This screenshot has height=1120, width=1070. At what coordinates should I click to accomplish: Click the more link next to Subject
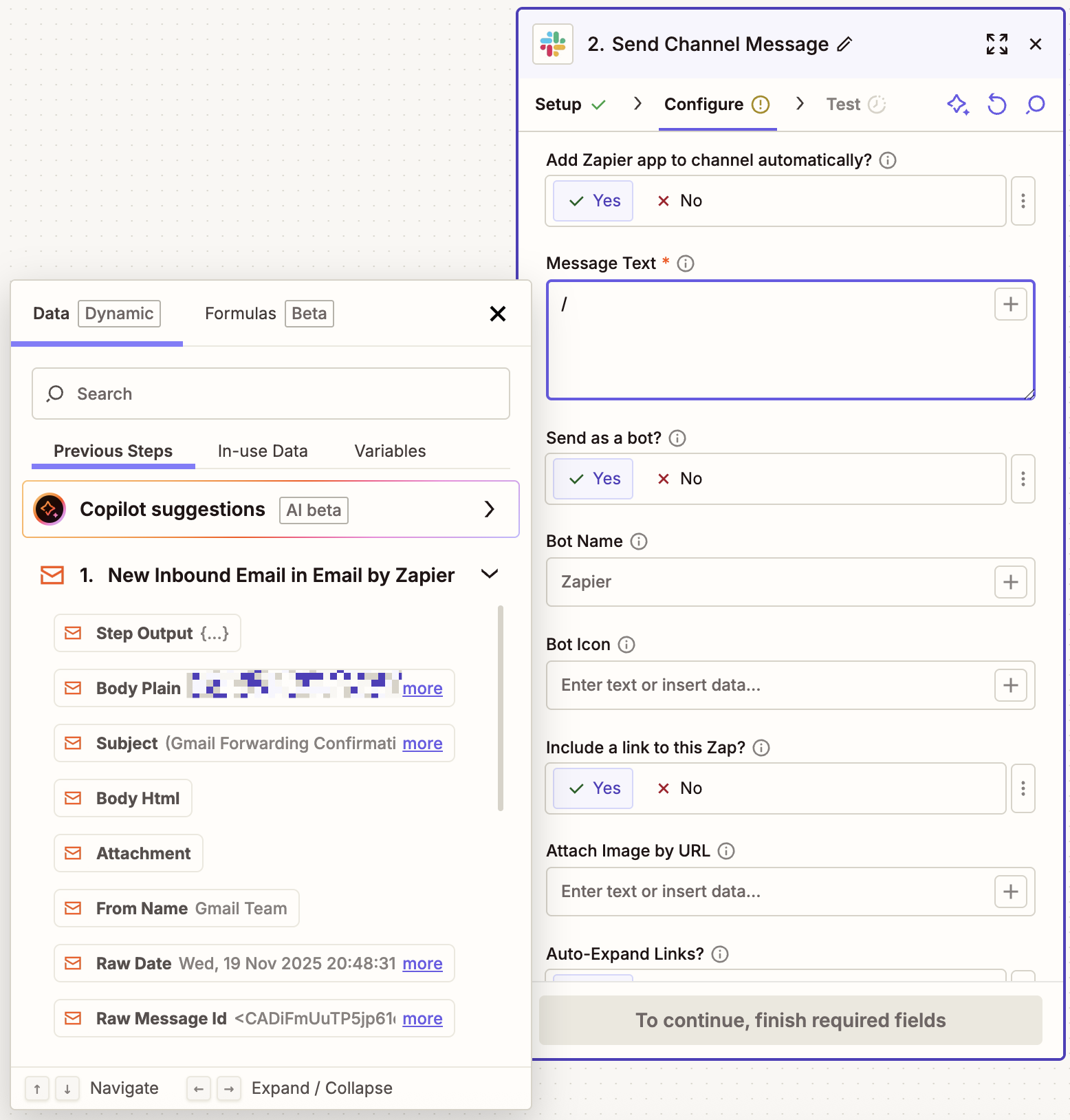click(x=422, y=743)
